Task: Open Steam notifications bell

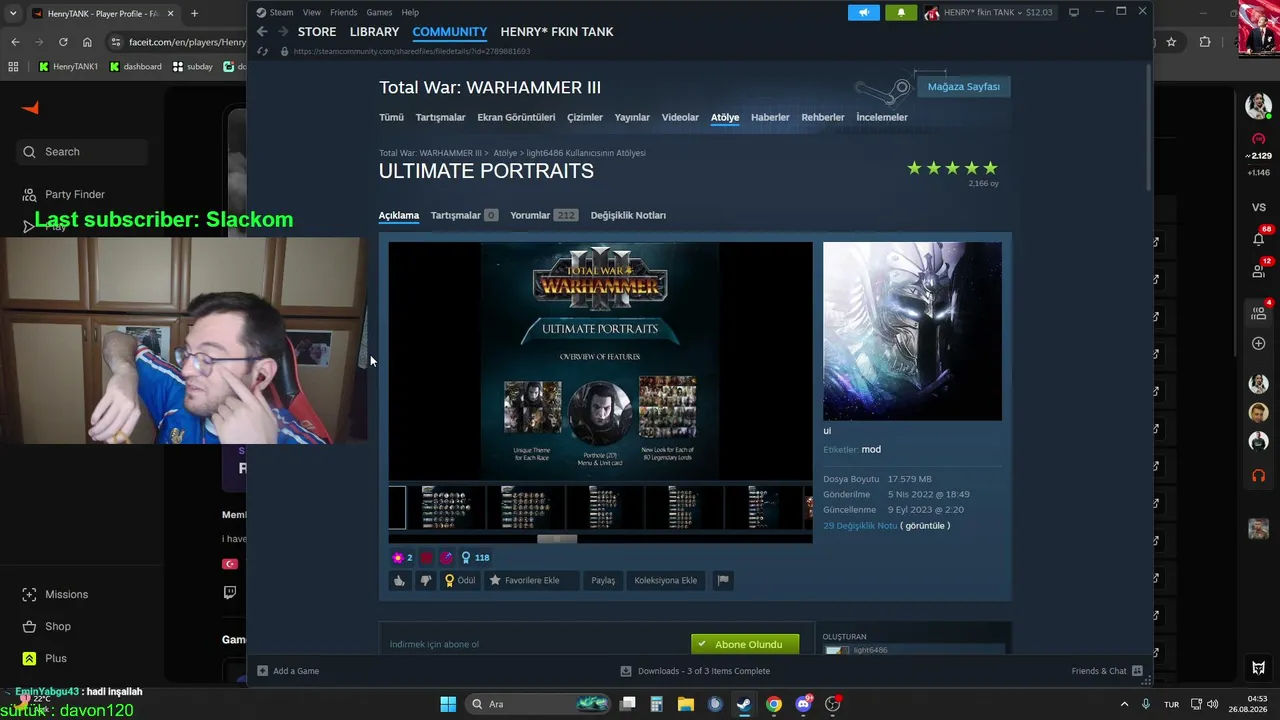Action: click(x=901, y=12)
